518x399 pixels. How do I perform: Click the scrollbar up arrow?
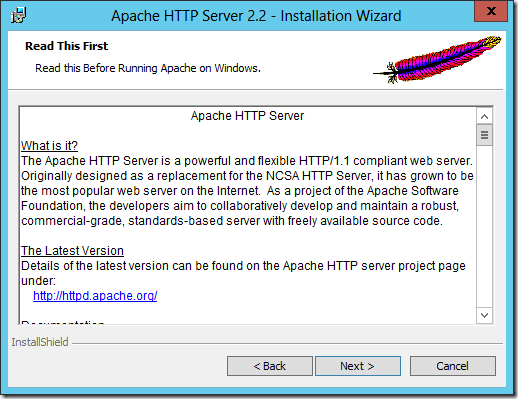coord(484,116)
